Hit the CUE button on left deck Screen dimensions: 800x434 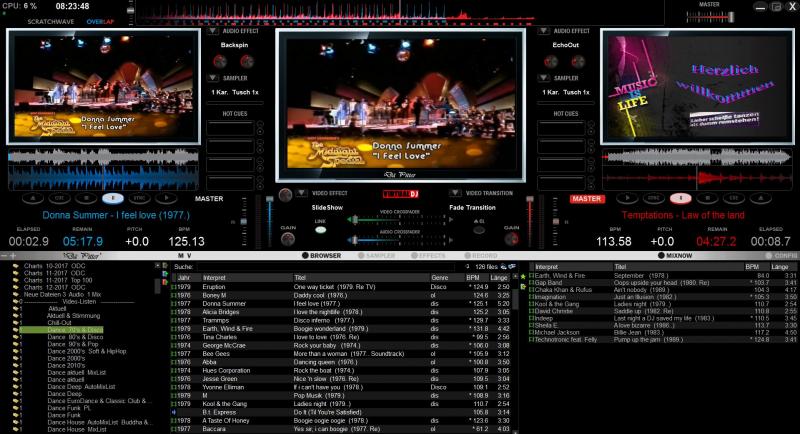(60, 198)
